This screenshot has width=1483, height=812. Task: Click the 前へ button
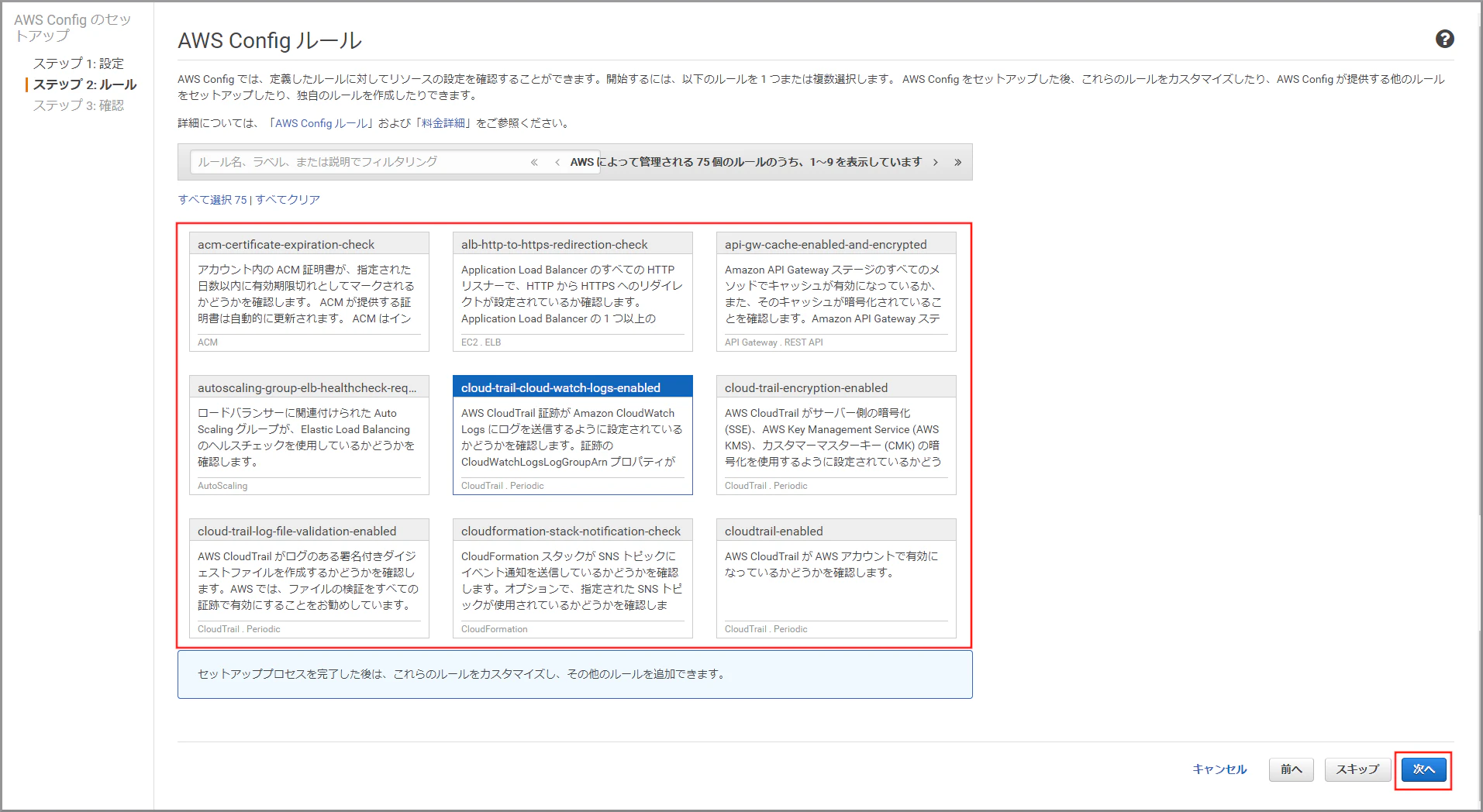point(1292,769)
